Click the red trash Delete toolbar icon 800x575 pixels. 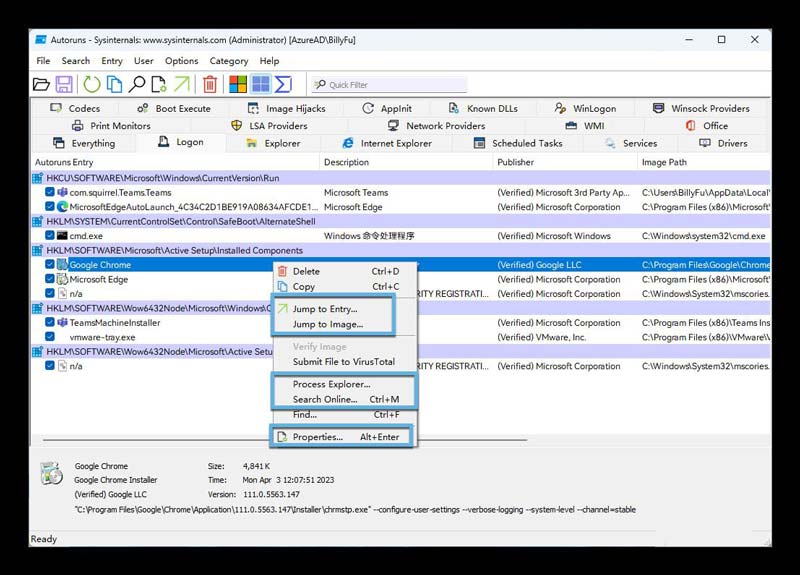(210, 84)
